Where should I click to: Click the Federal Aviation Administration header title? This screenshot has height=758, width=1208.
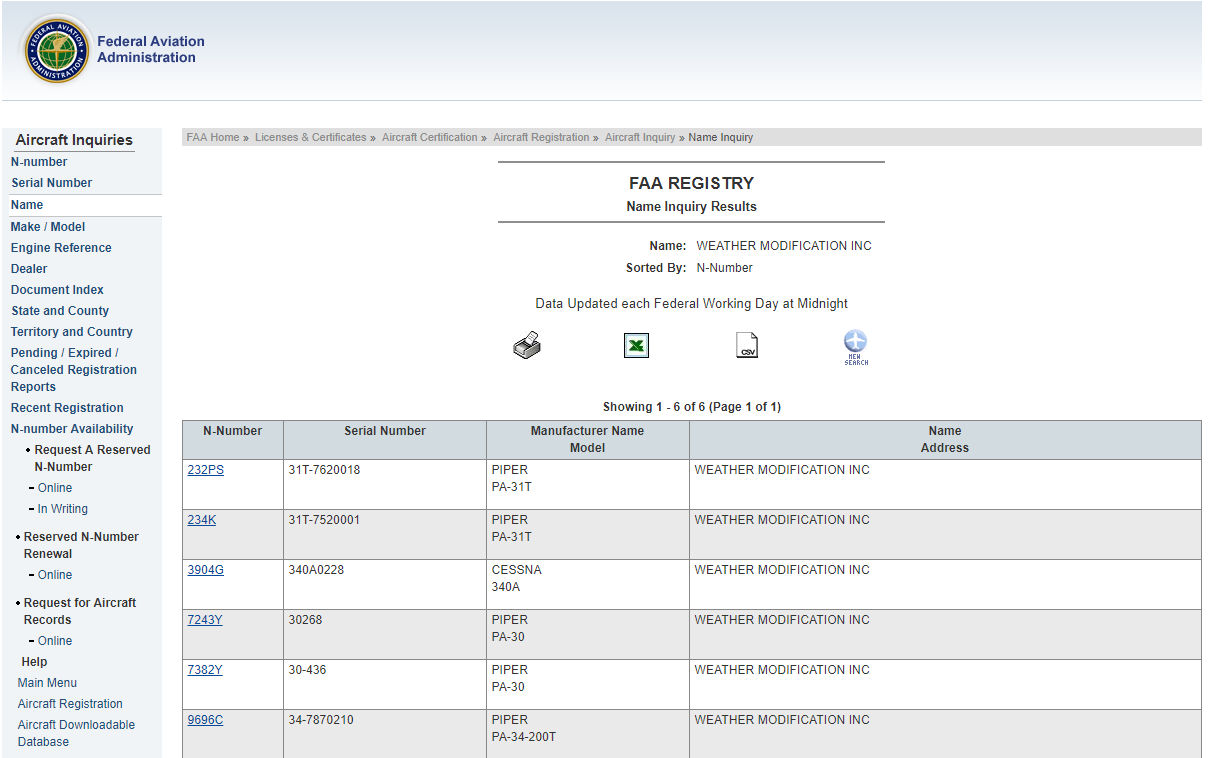click(x=151, y=49)
